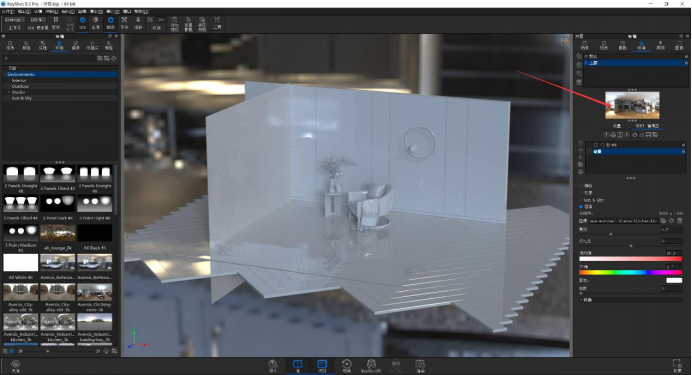The width and height of the screenshot is (692, 375).
Task: Click the rainbow hue slider bar
Action: (x=630, y=273)
